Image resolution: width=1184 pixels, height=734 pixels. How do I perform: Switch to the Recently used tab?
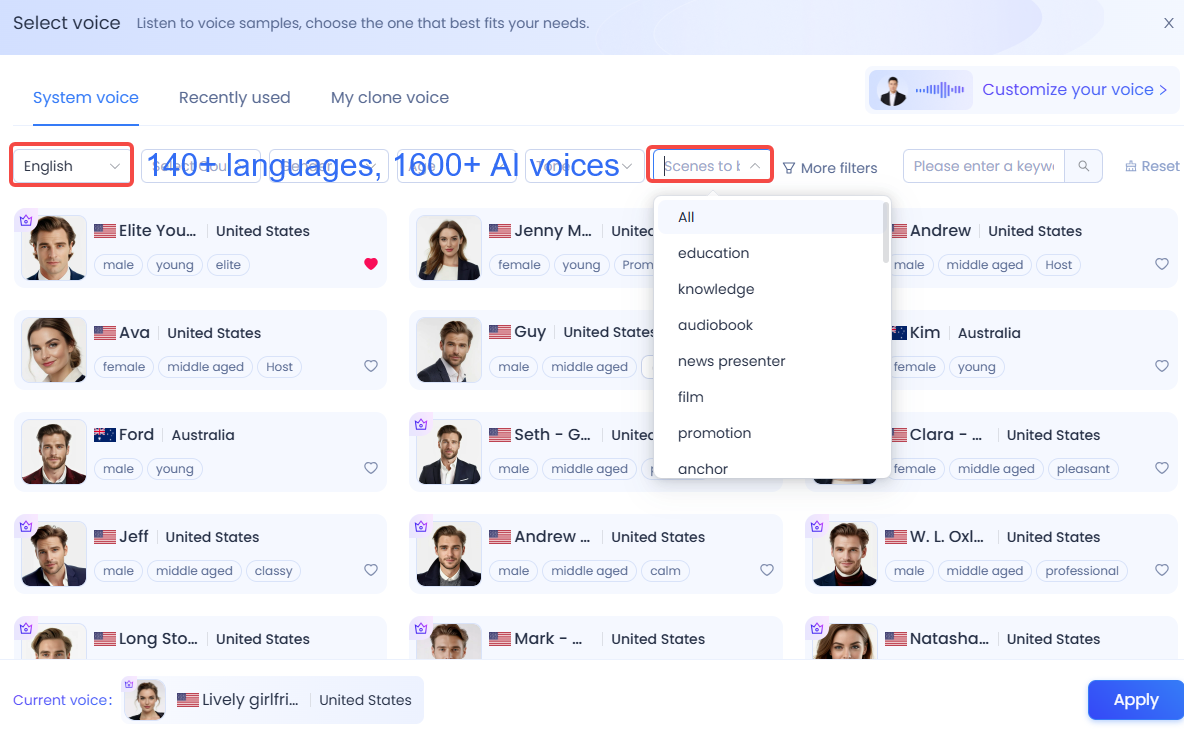click(234, 98)
